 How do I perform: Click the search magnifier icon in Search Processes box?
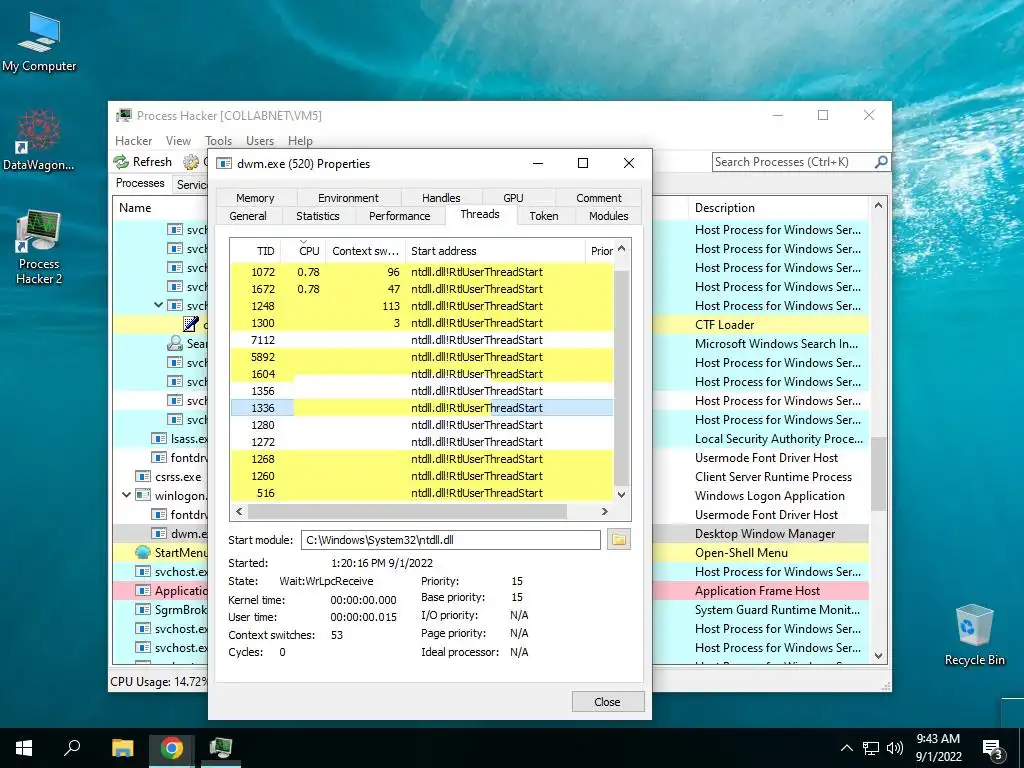click(x=881, y=161)
